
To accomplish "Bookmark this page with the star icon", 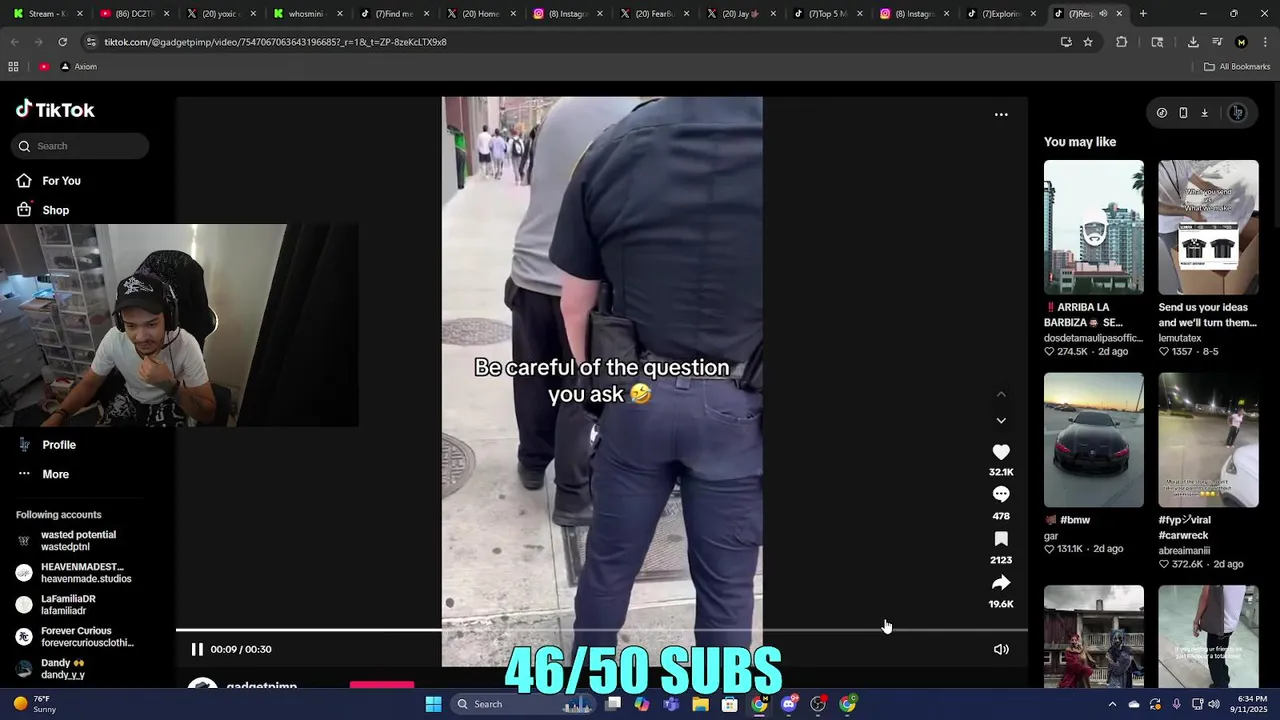I will (x=1088, y=42).
